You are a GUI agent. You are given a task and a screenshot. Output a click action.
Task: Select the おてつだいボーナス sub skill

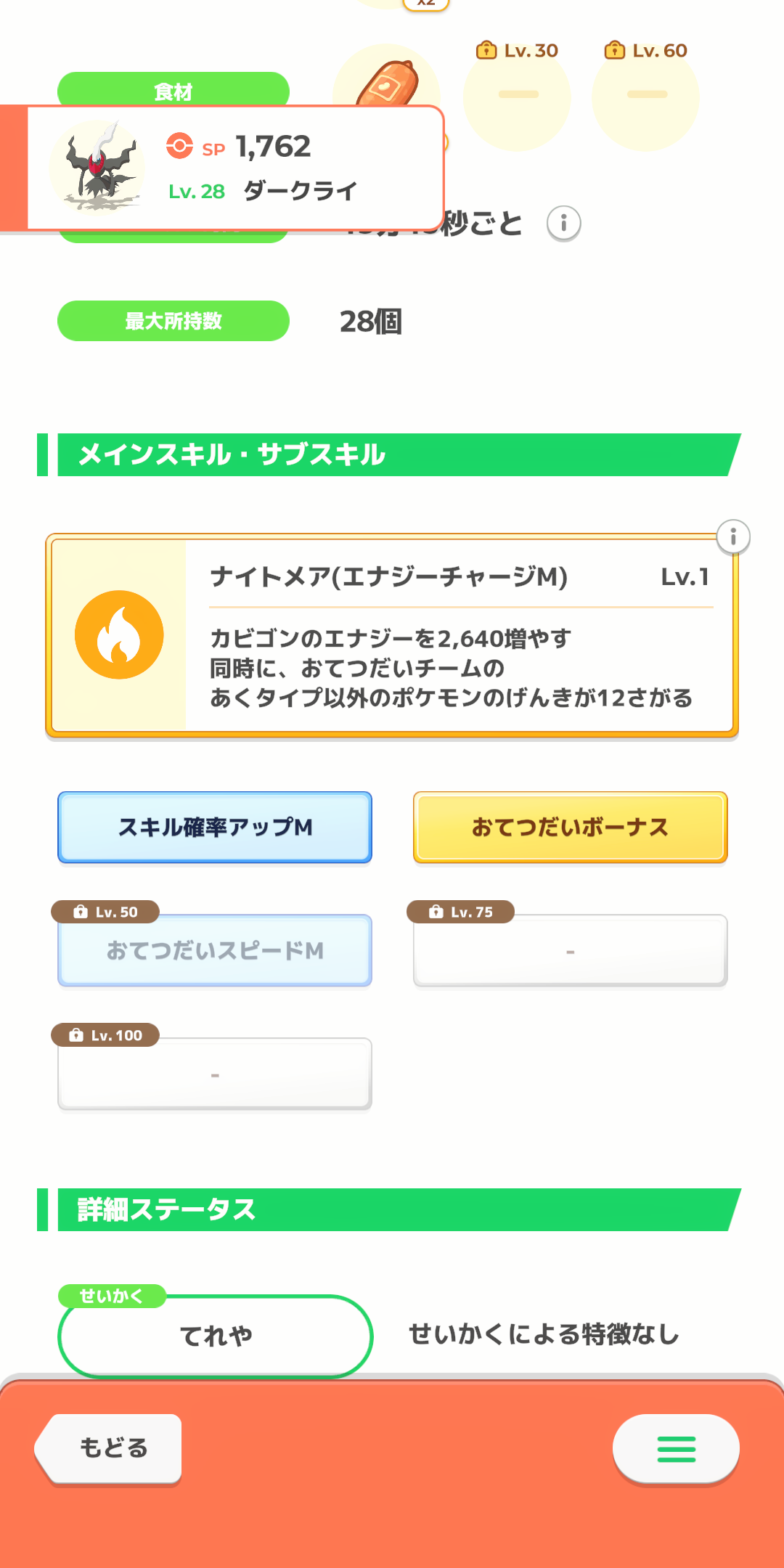571,828
